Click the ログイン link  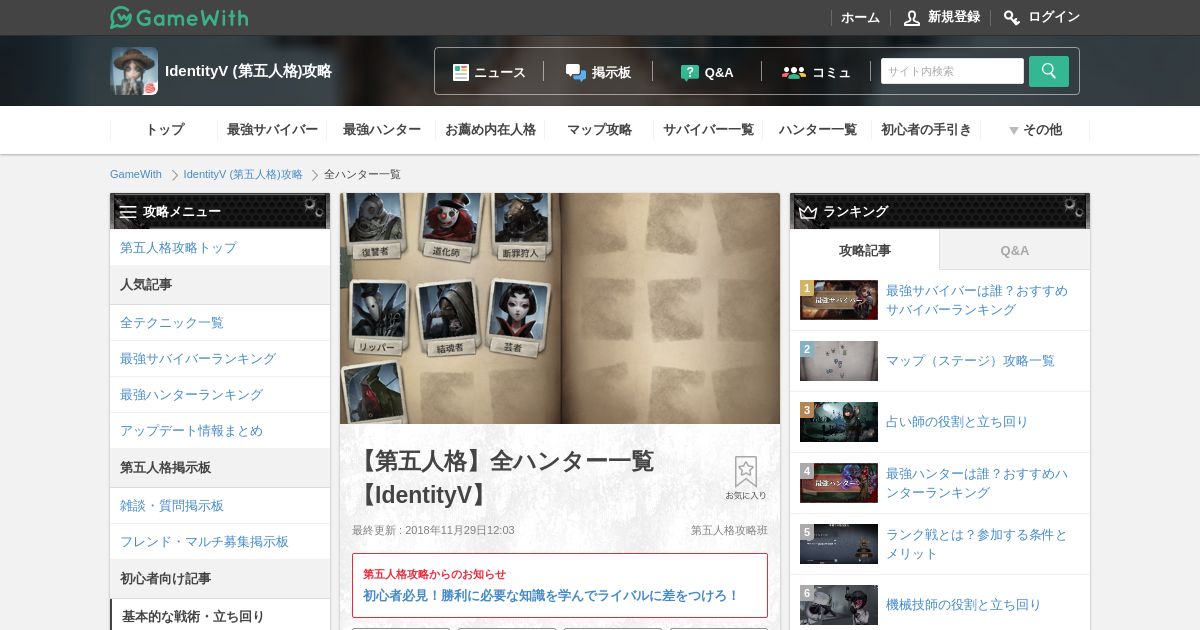click(x=1054, y=17)
